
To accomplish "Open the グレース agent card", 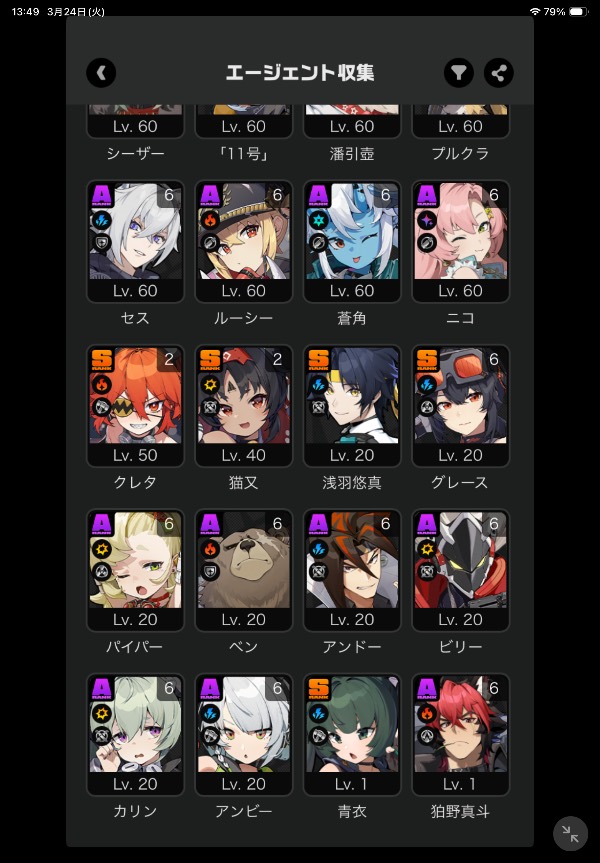I will tap(460, 406).
